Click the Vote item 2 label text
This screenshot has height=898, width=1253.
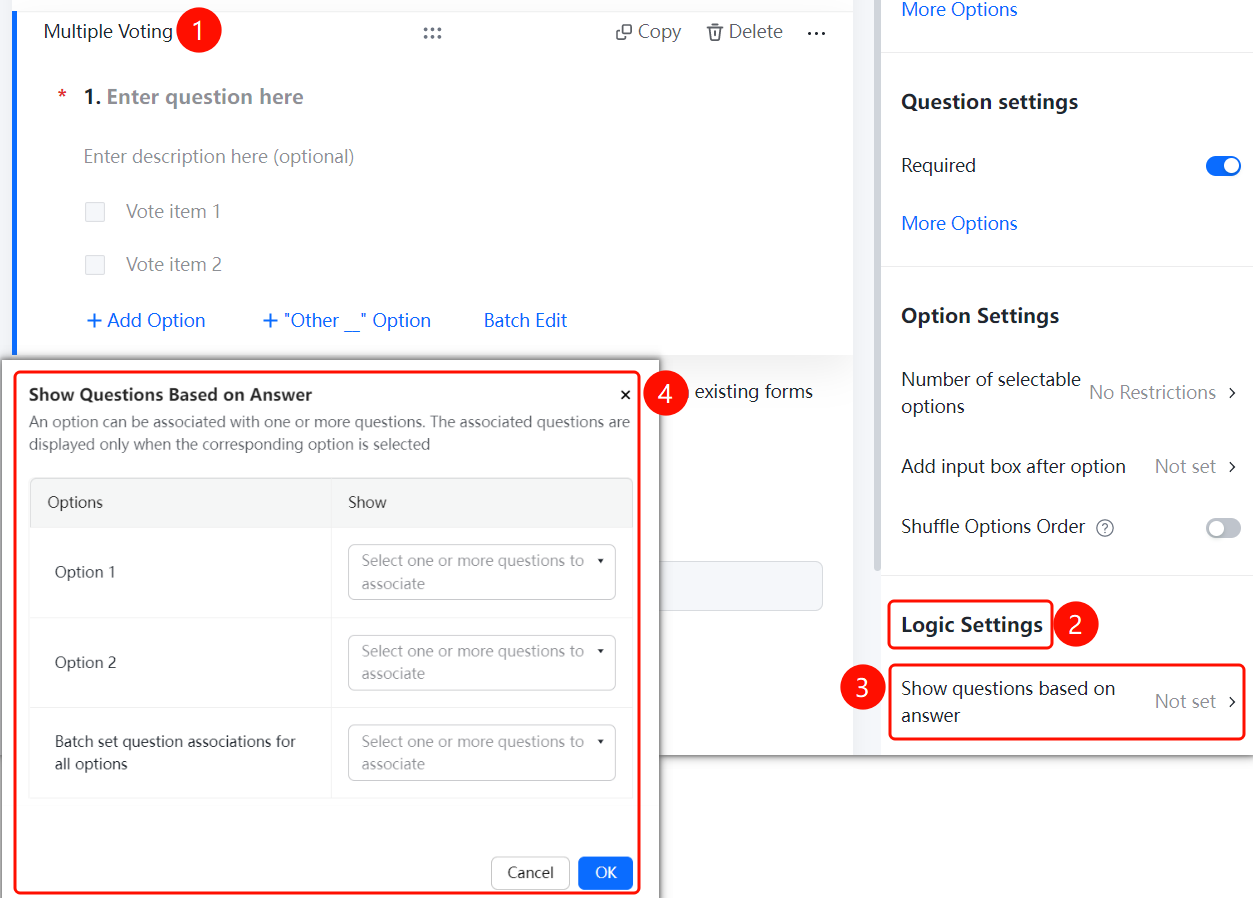pos(174,265)
